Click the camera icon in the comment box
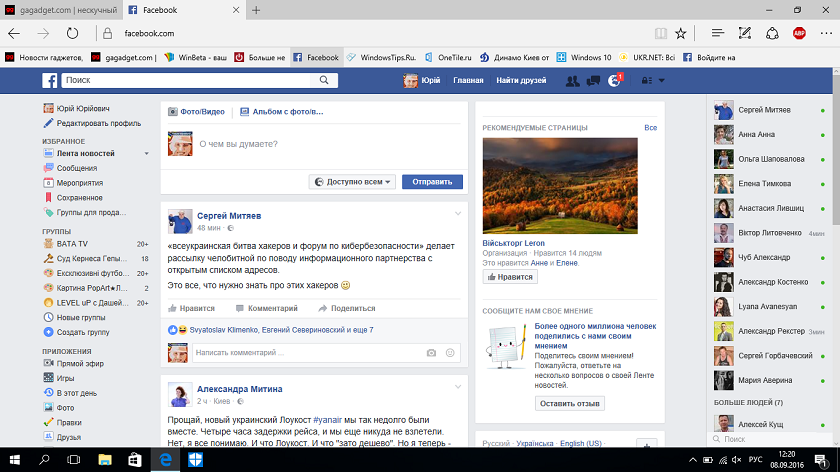 point(431,353)
